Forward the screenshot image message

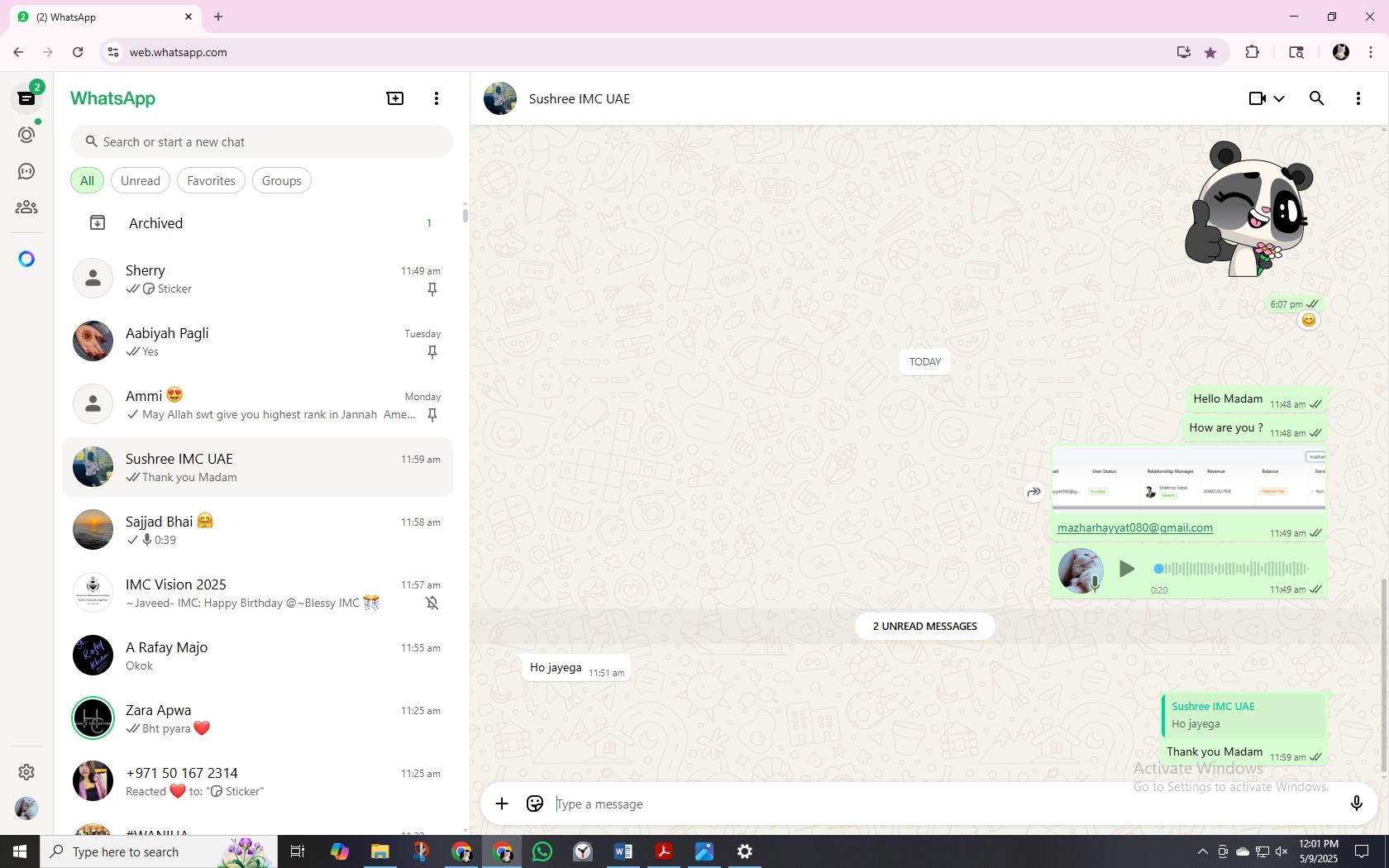(1033, 492)
